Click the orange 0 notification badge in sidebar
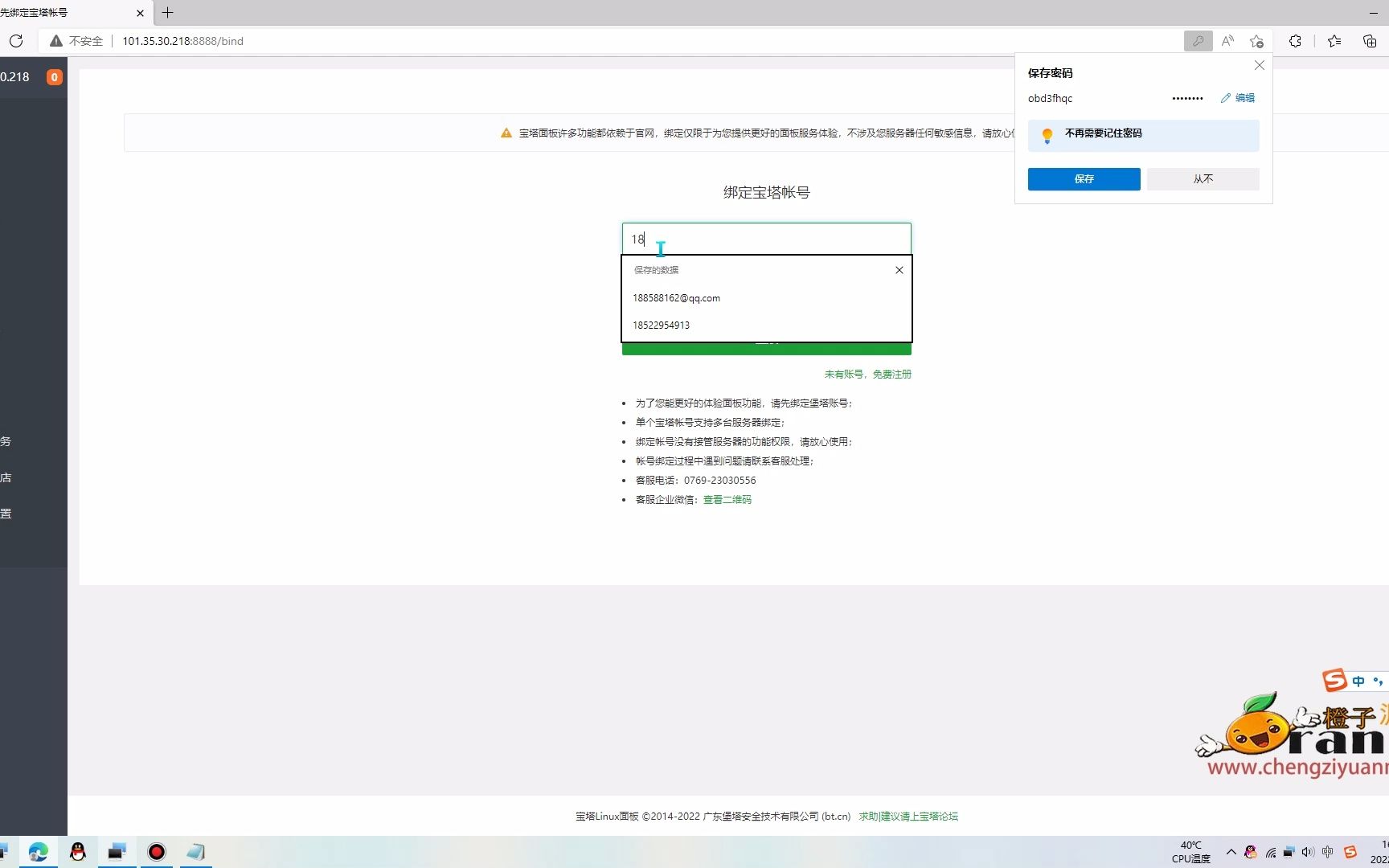The width and height of the screenshot is (1389, 868). point(54,77)
